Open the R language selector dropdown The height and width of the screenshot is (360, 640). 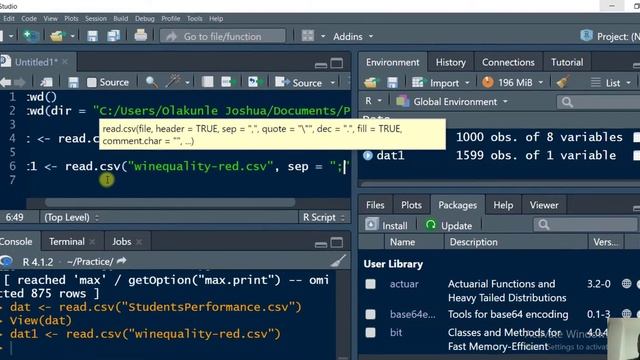[373, 101]
